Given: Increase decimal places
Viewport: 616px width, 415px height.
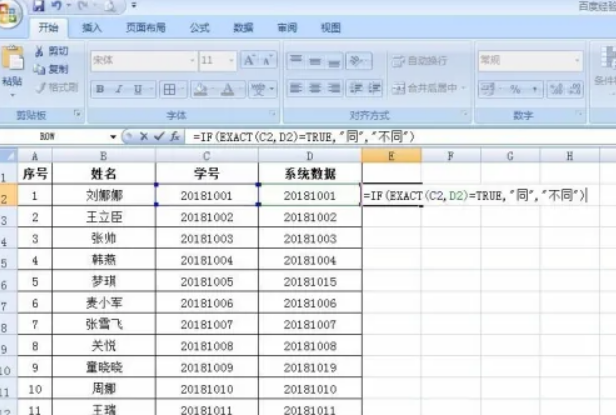Looking at the screenshot, I should click(x=557, y=89).
